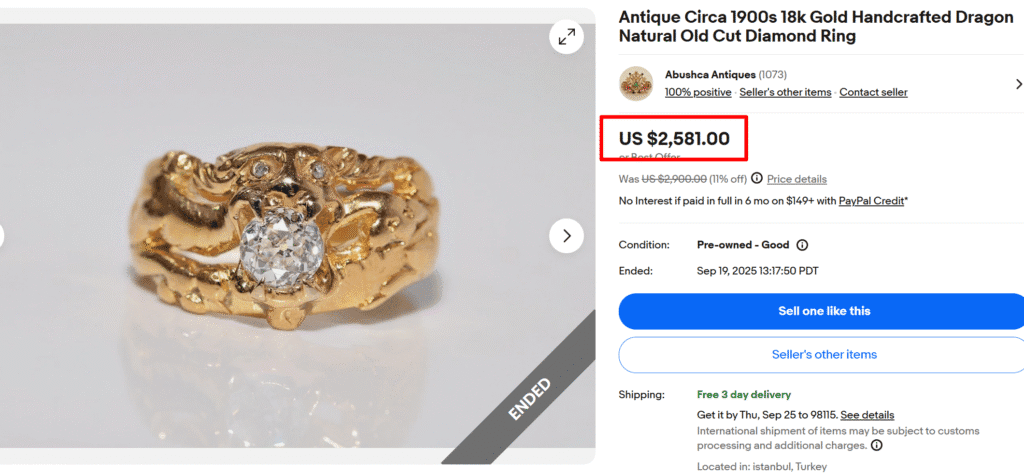Open the info icon beside the discount

coord(757,179)
